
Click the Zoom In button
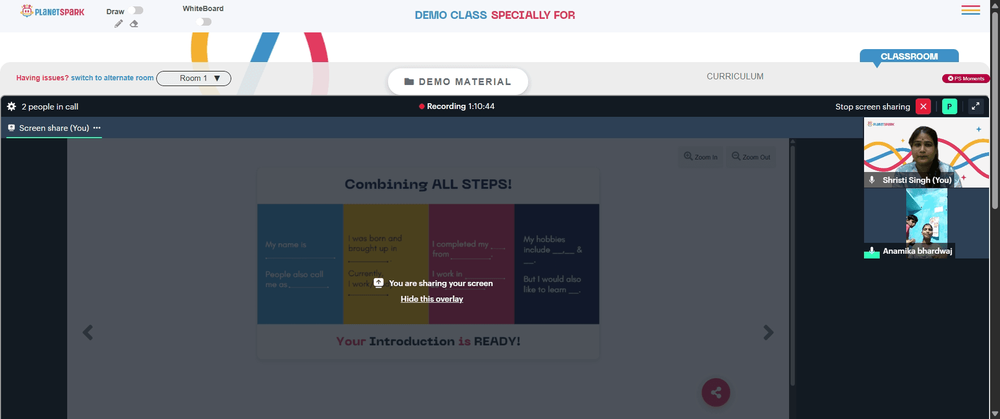point(700,157)
